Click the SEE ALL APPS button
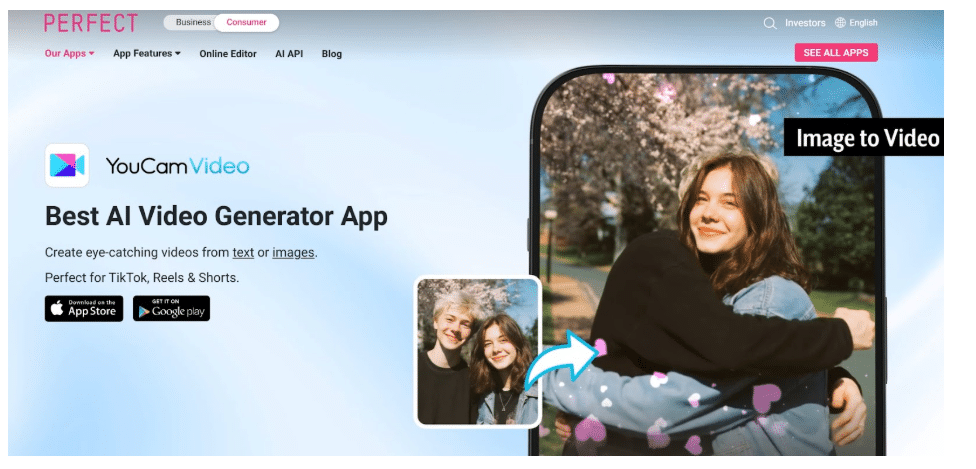The image size is (976, 469). coord(836,53)
